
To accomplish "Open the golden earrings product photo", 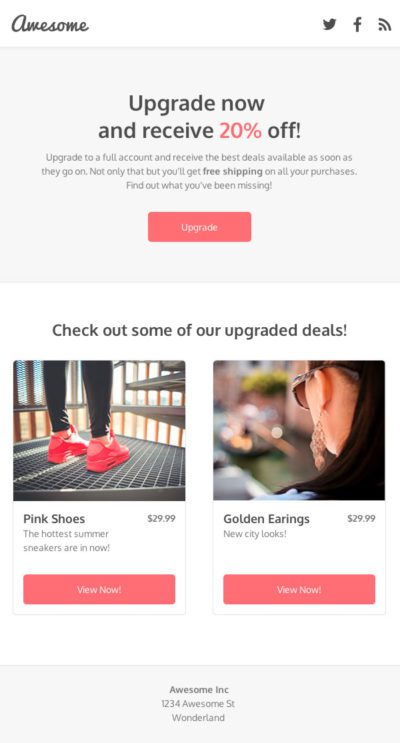I will tap(299, 430).
